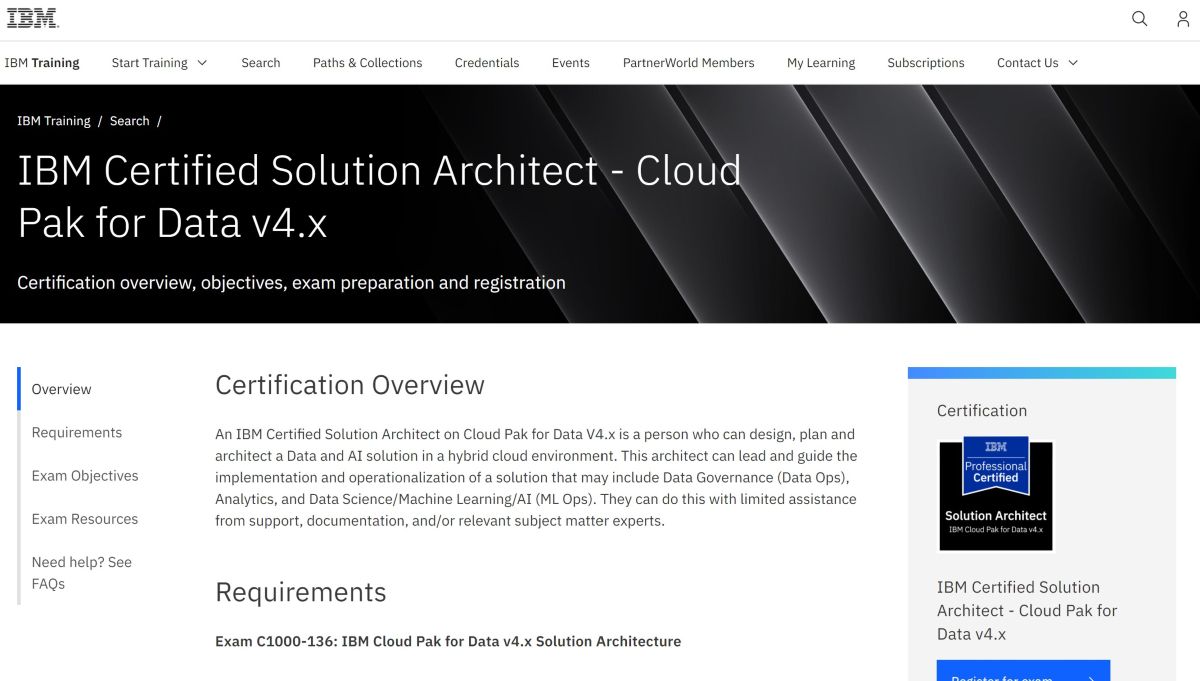
Task: Open the Events page
Action: tap(570, 62)
